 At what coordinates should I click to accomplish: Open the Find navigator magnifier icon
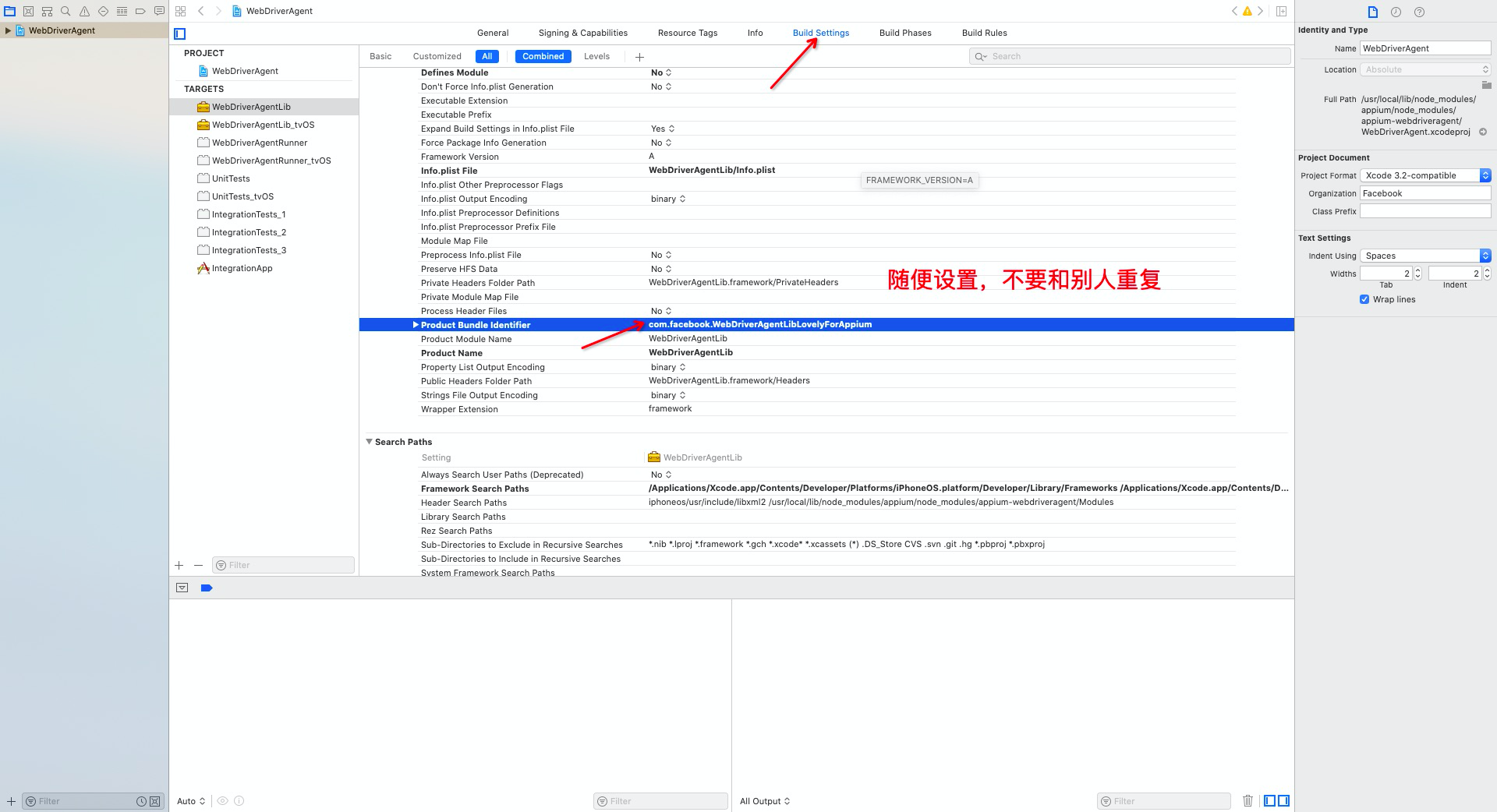click(65, 11)
